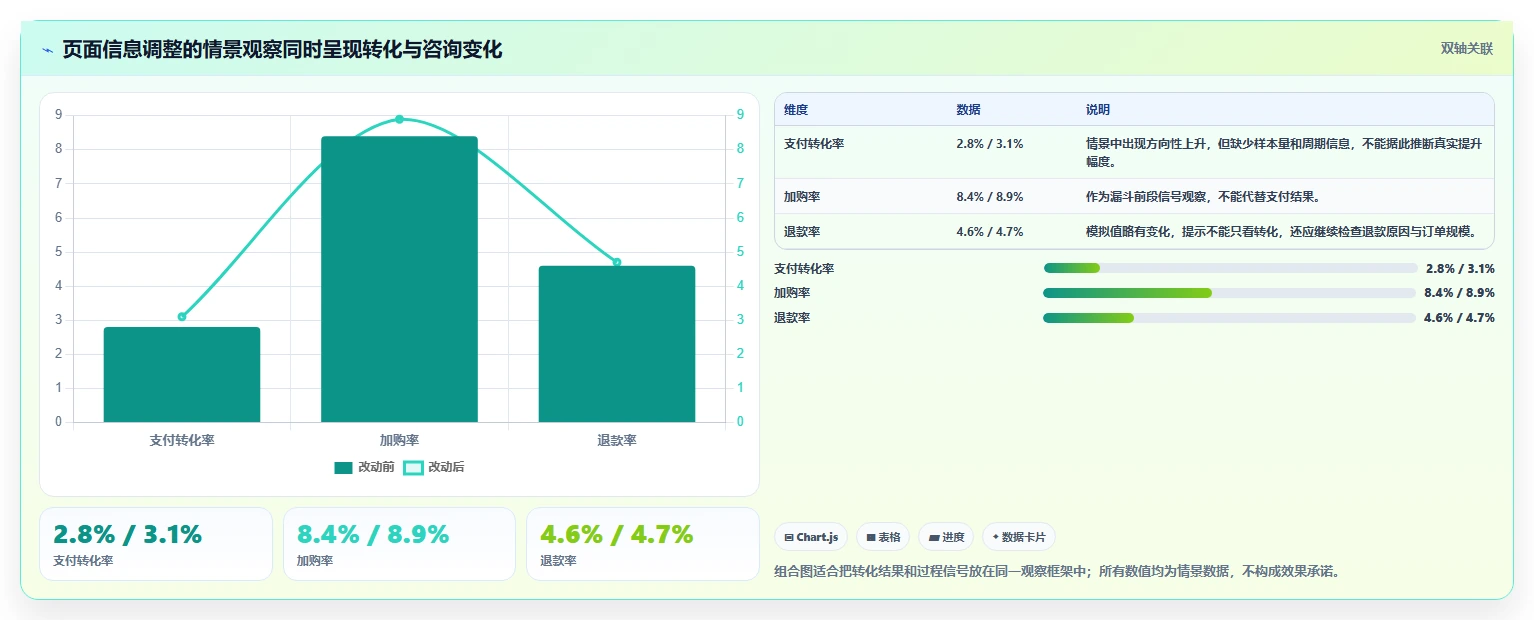Image resolution: width=1534 pixels, height=620 pixels.
Task: Open the 2.8% / 3.1% data card
Action: [x=156, y=544]
